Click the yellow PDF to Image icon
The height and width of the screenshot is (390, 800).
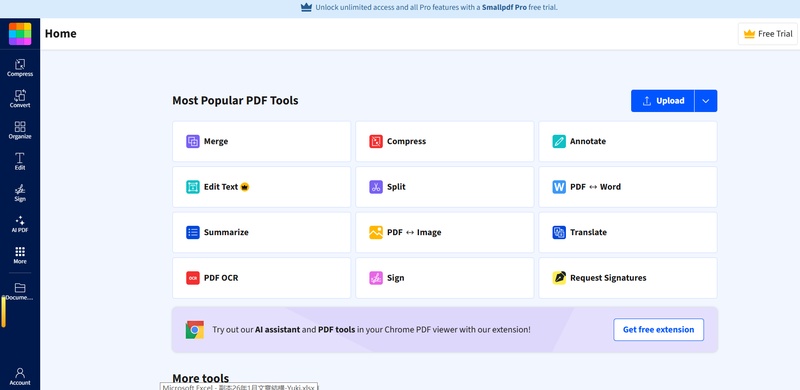376,232
